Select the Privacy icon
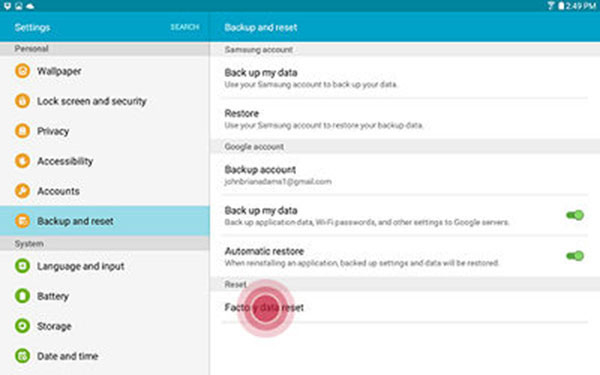 pyautogui.click(x=22, y=131)
